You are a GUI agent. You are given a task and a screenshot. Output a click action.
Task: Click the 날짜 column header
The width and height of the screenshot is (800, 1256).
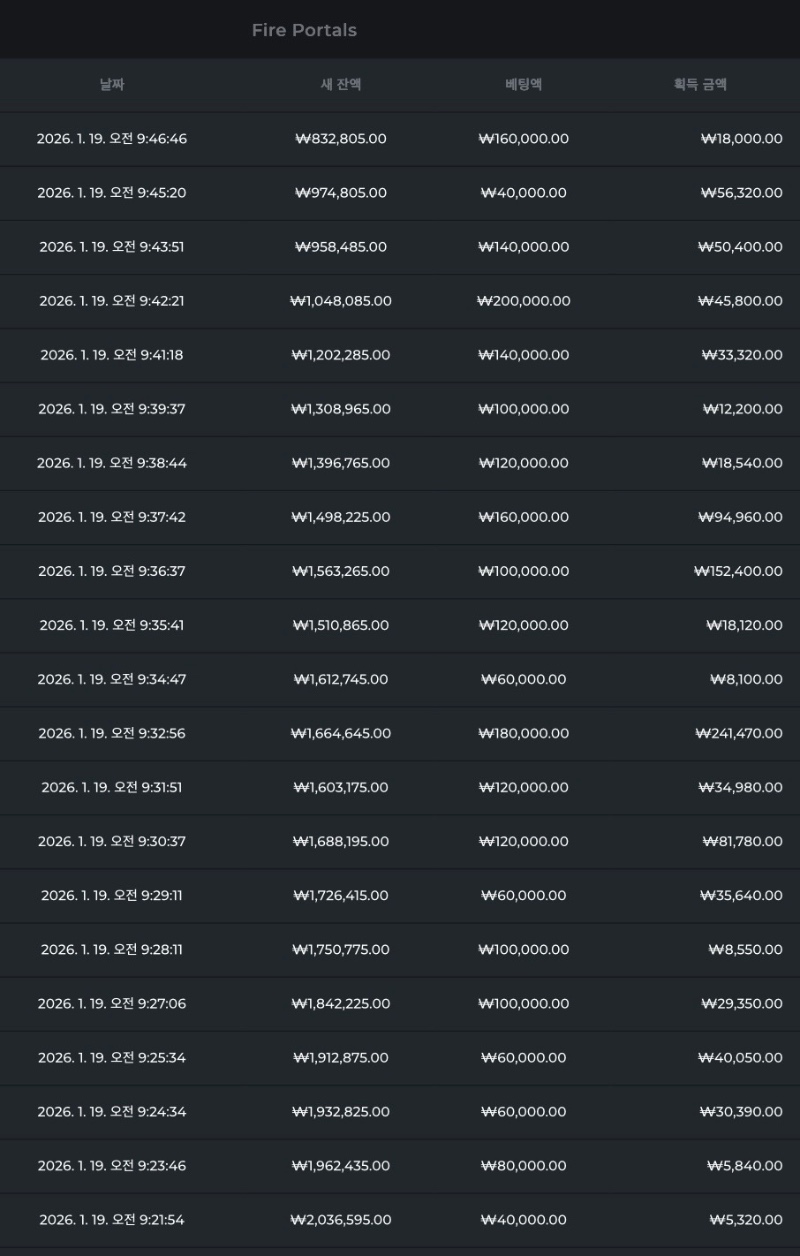(111, 85)
